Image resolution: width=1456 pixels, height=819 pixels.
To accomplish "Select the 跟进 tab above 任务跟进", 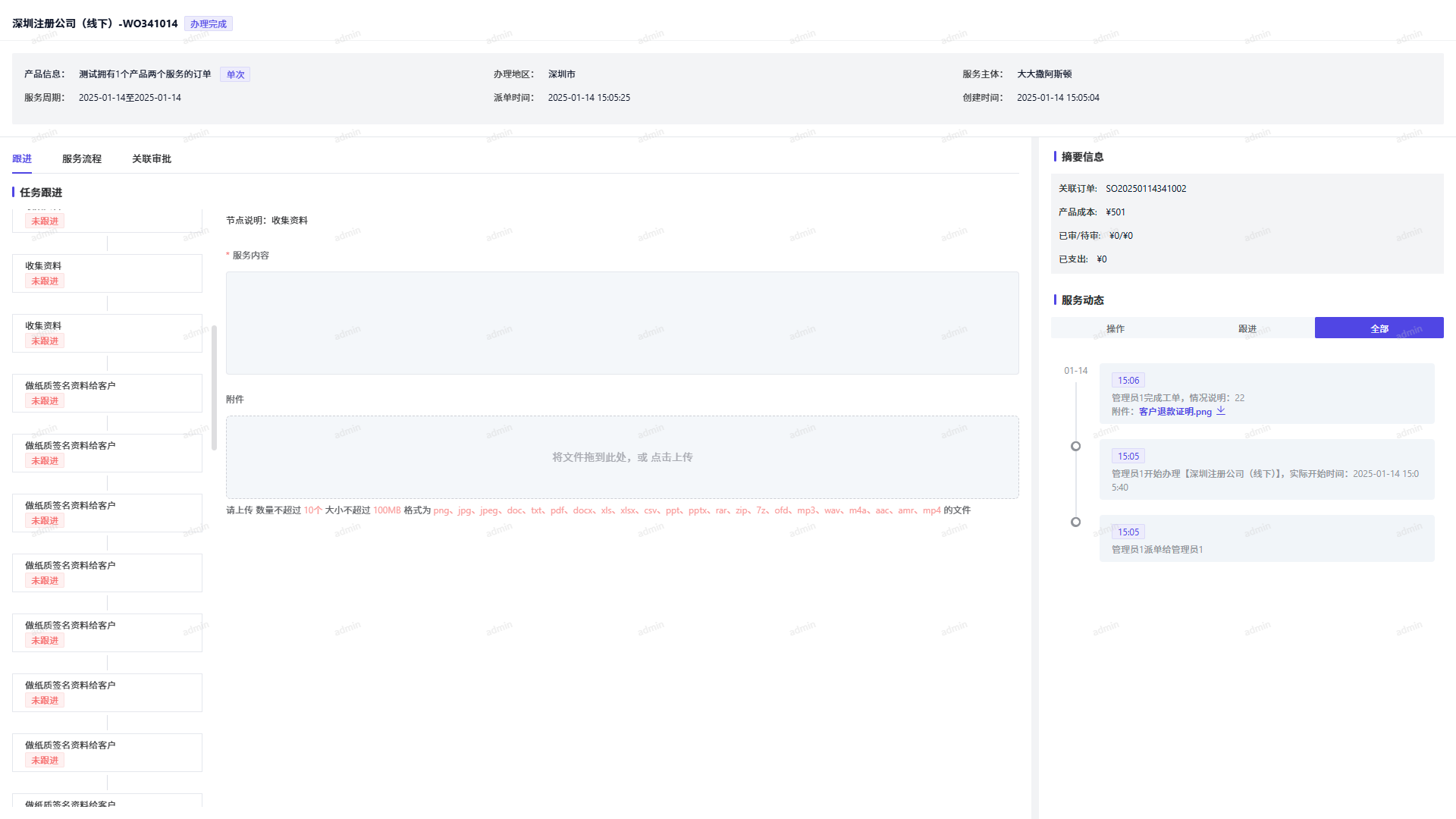I will (x=22, y=158).
